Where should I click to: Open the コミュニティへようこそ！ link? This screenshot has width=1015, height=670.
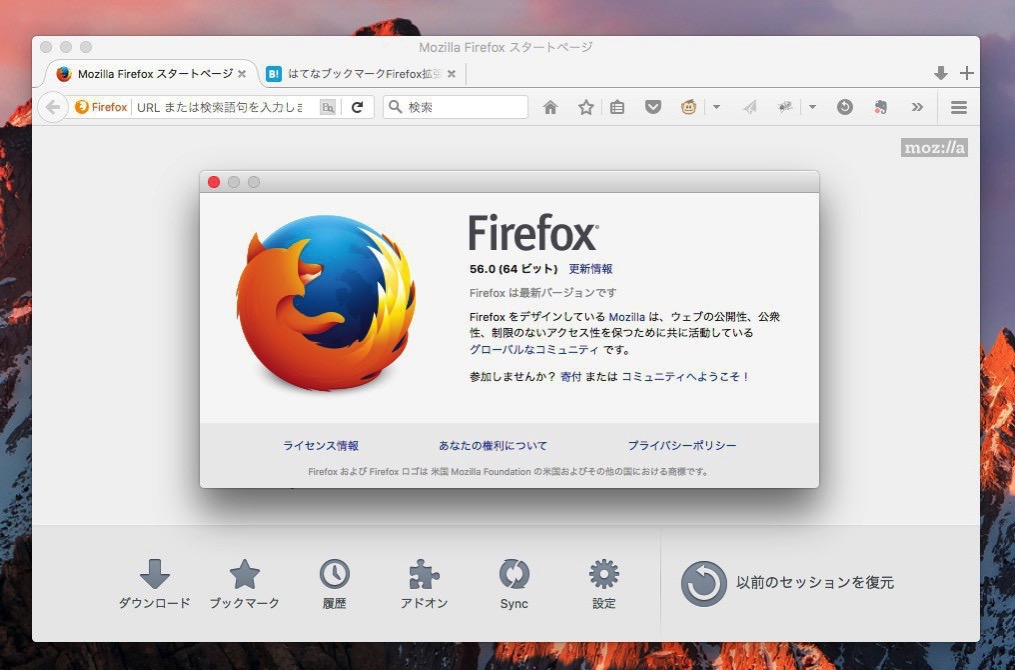[685, 376]
